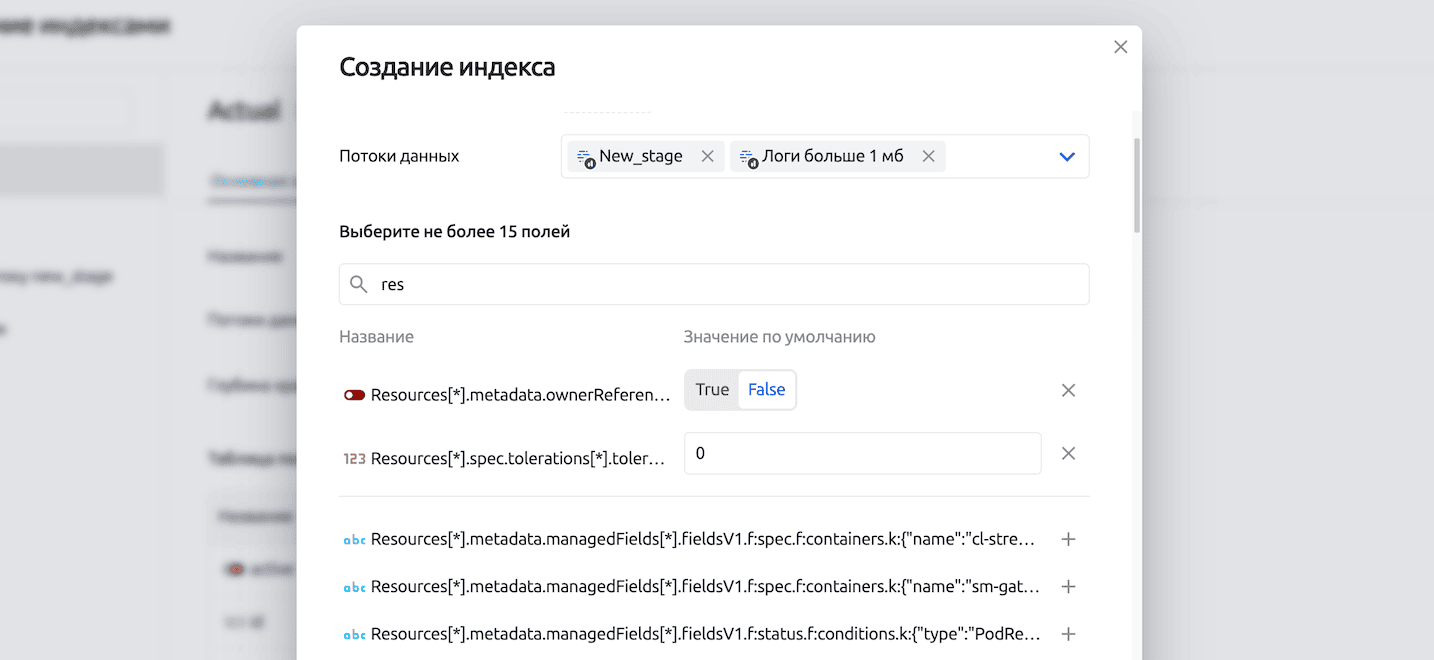Add the sm-gat containers field
Screen dimensions: 1434x660
coord(1068,586)
